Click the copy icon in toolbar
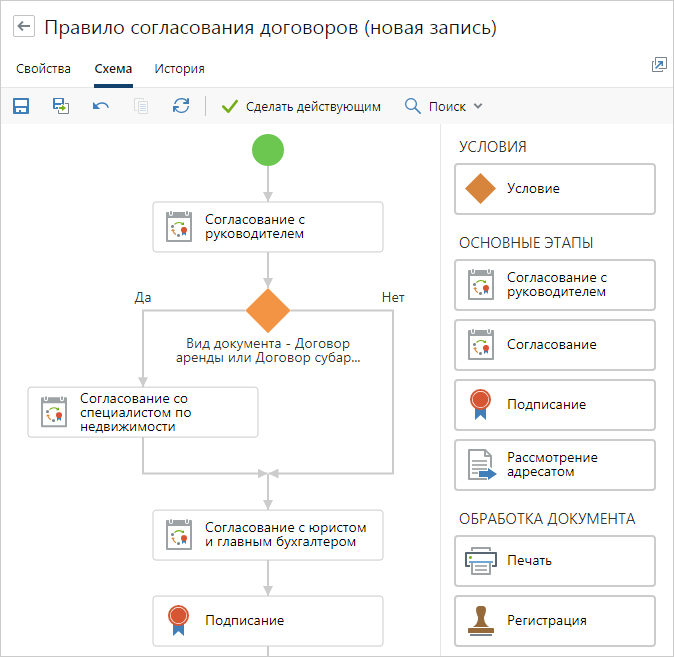674x657 pixels. tap(141, 106)
